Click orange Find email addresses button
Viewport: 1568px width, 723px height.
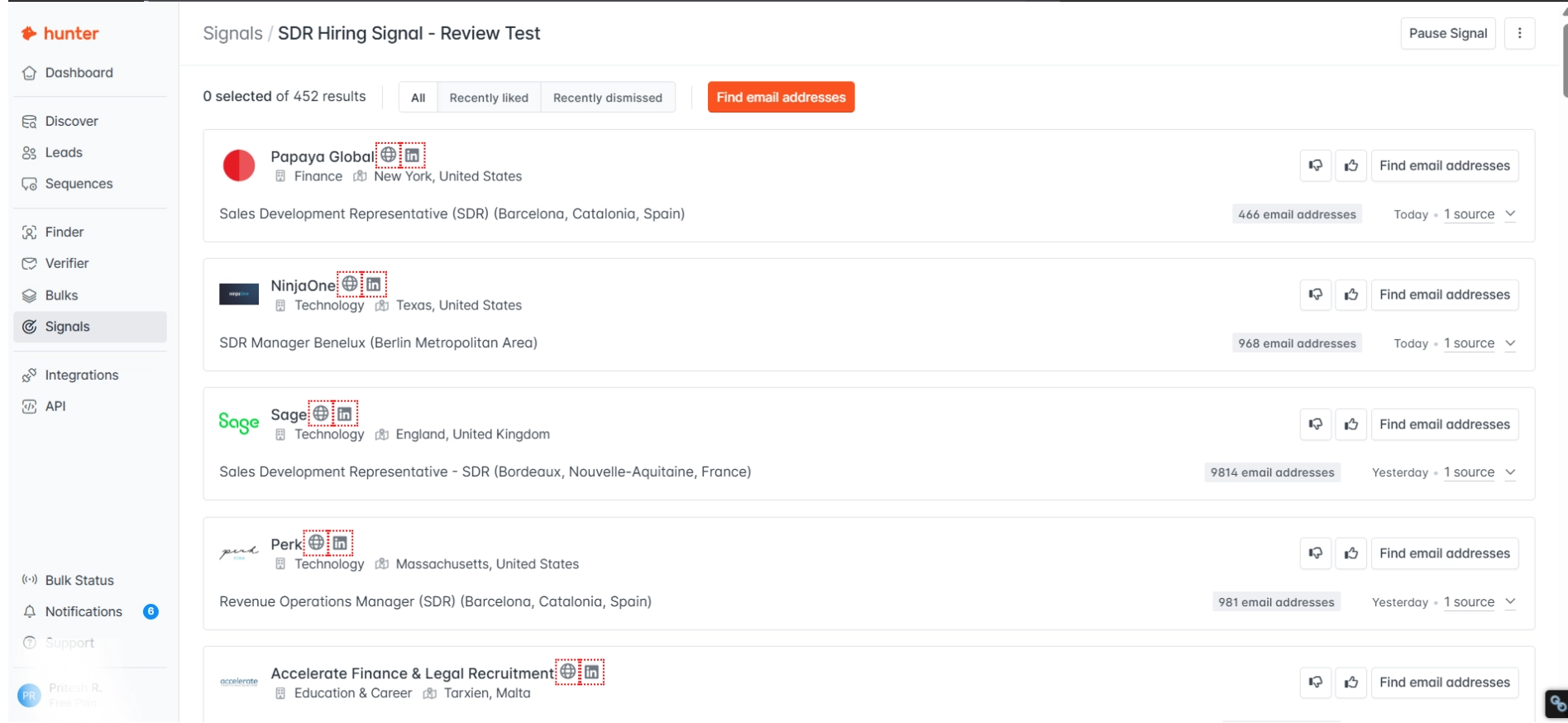coord(781,97)
